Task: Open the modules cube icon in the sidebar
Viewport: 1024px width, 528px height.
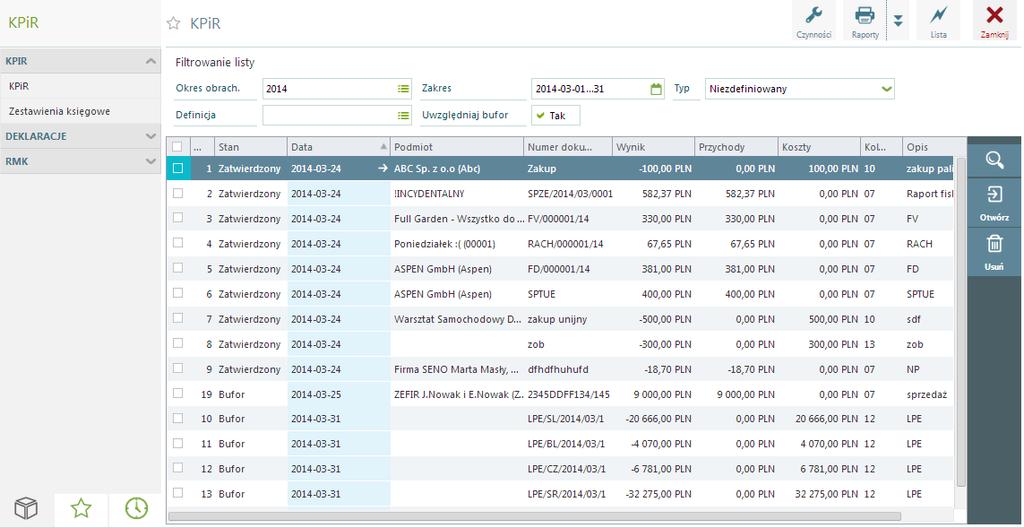Action: tap(26, 508)
